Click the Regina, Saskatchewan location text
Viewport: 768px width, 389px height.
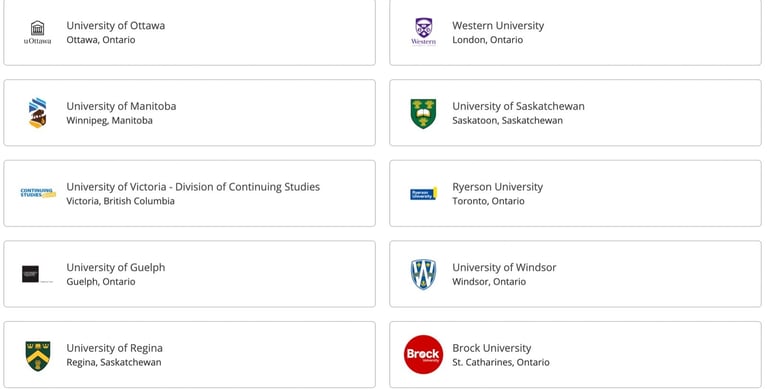point(114,363)
